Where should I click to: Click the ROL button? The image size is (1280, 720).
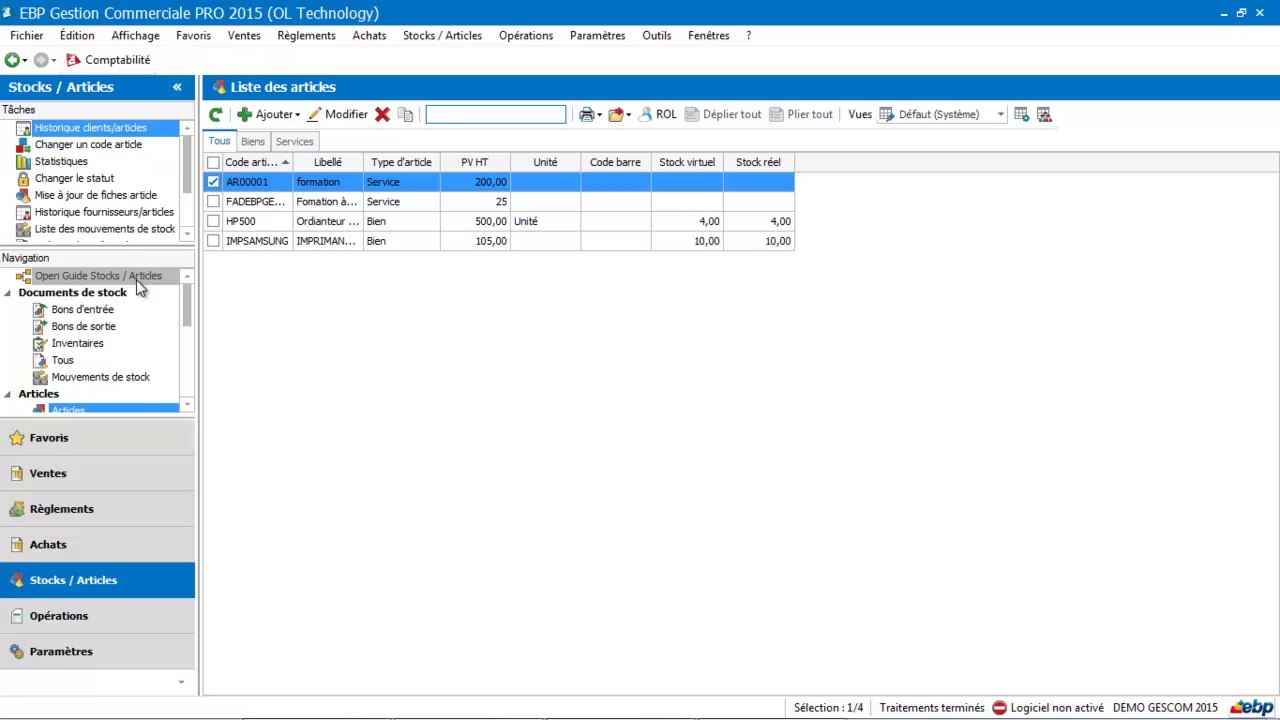point(658,115)
